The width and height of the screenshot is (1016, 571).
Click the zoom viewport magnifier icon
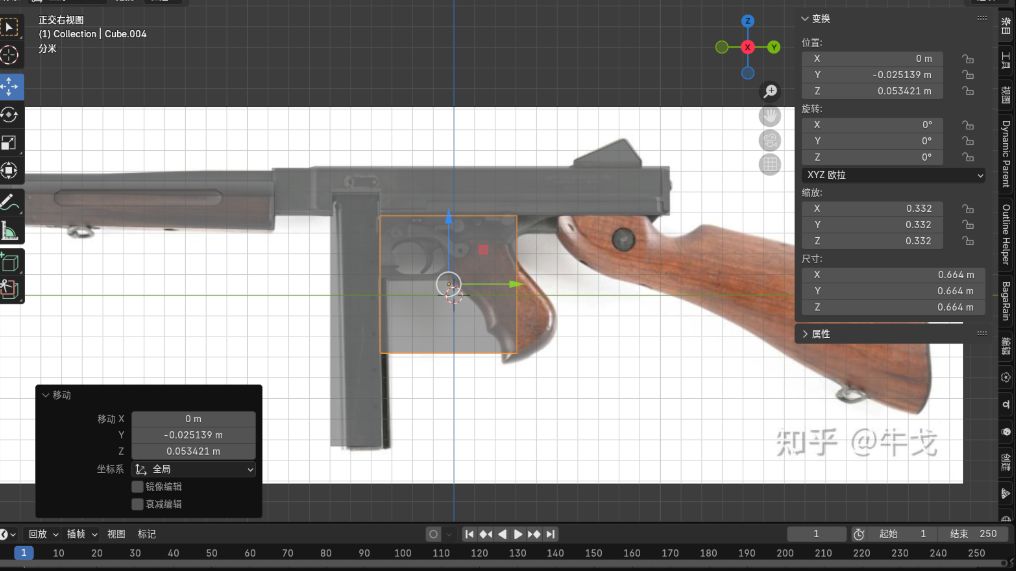point(770,91)
